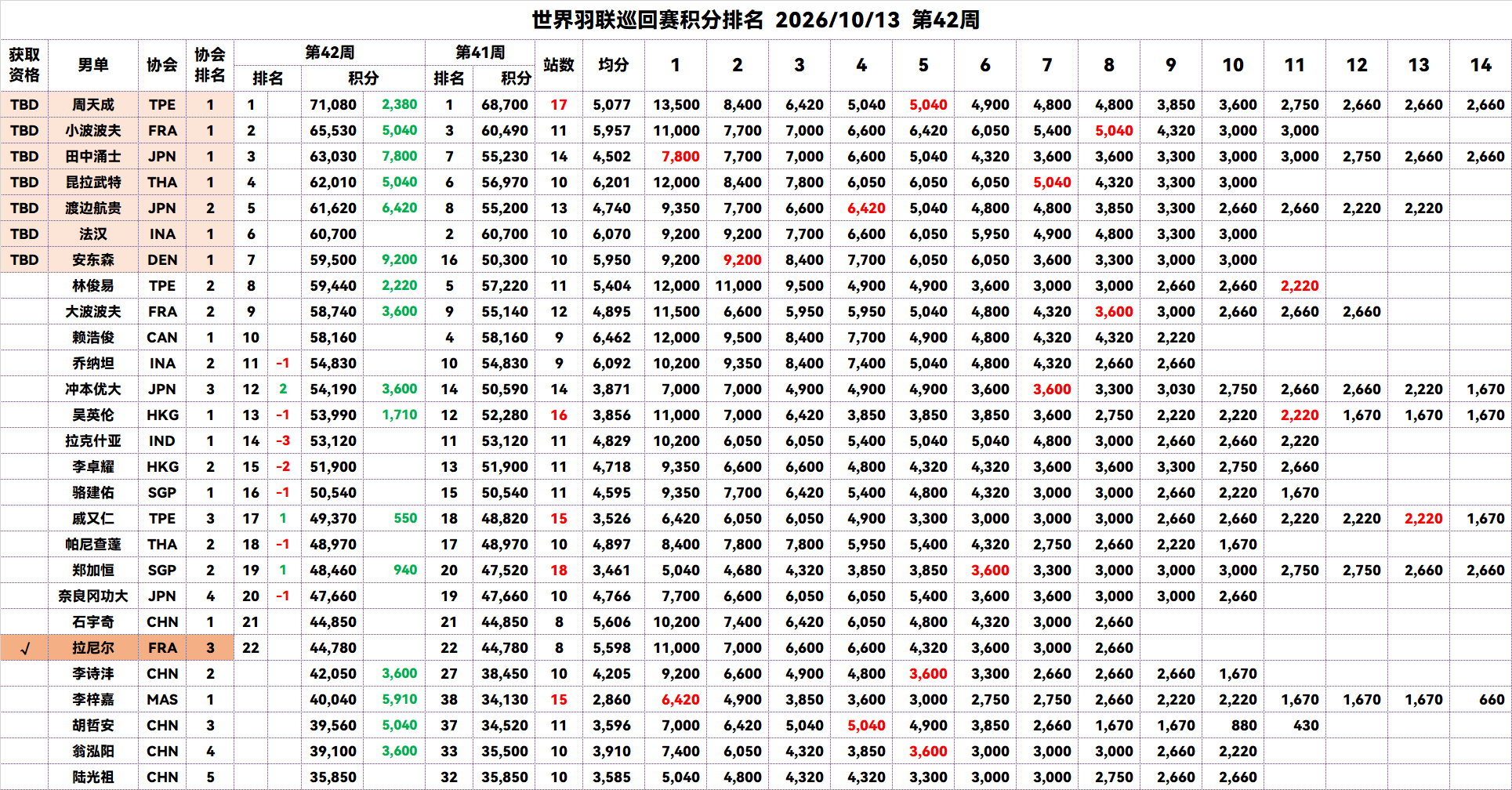Select 13,500 top result for 周天成

[676, 104]
